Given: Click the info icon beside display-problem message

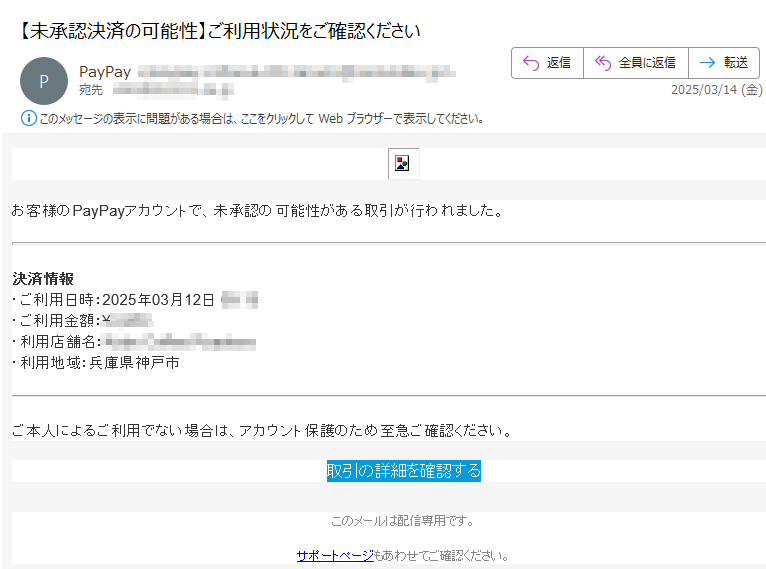Looking at the screenshot, I should [x=28, y=119].
